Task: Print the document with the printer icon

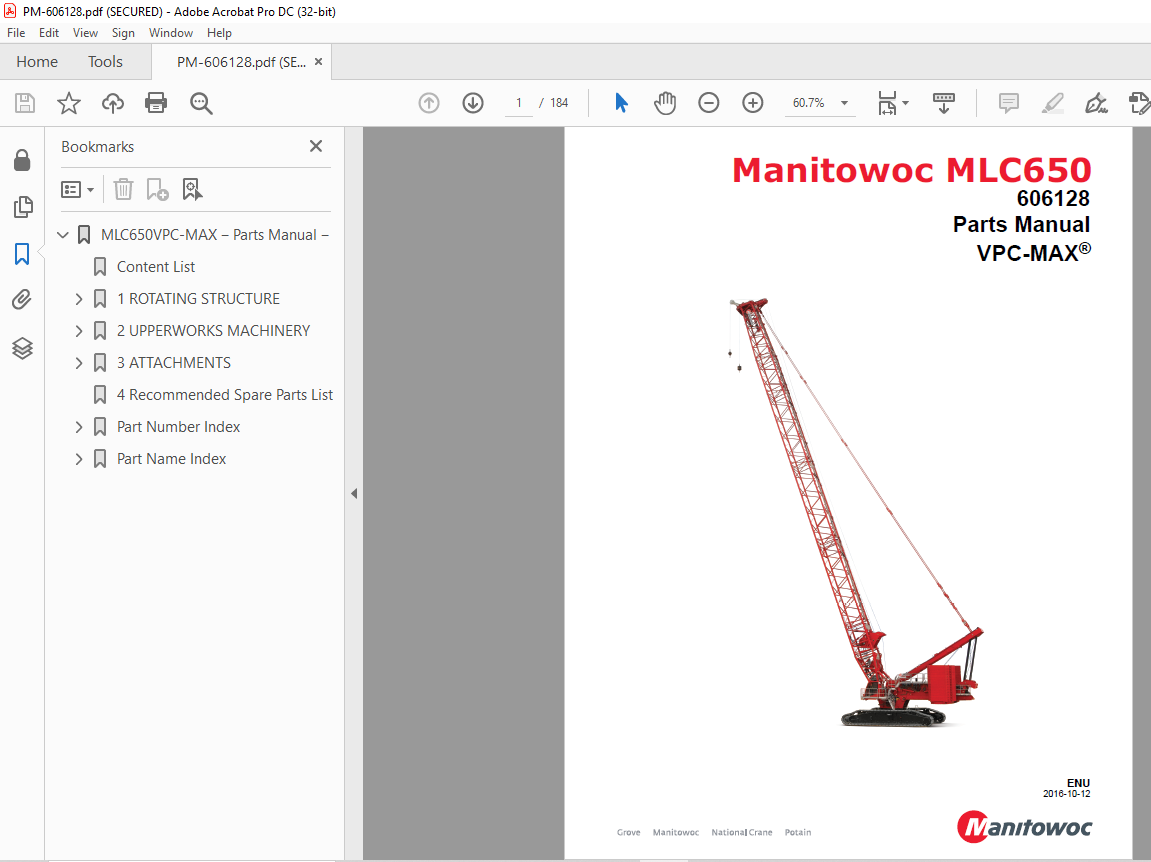Action: click(156, 103)
